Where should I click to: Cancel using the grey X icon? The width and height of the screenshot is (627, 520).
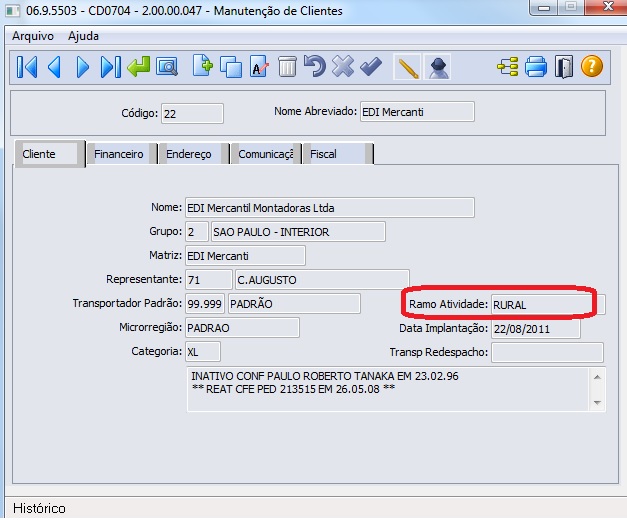[x=343, y=66]
